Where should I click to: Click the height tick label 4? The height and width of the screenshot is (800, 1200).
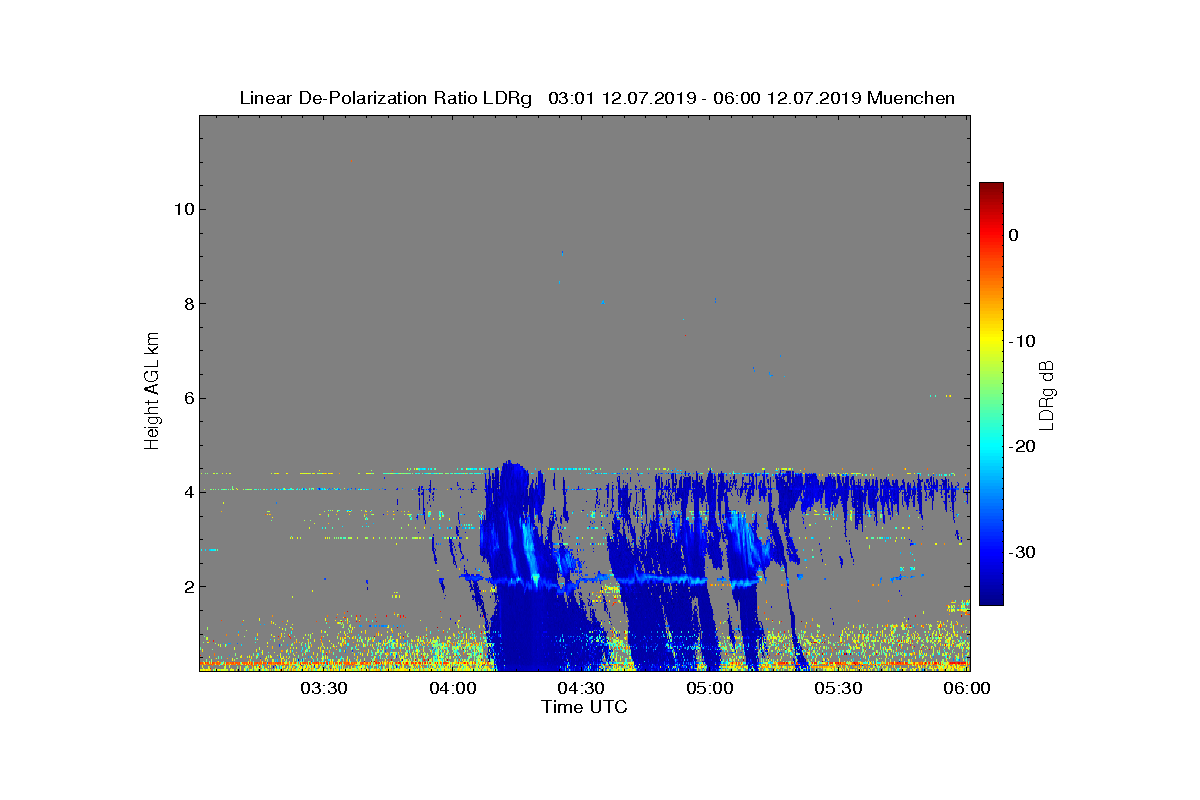tap(187, 492)
